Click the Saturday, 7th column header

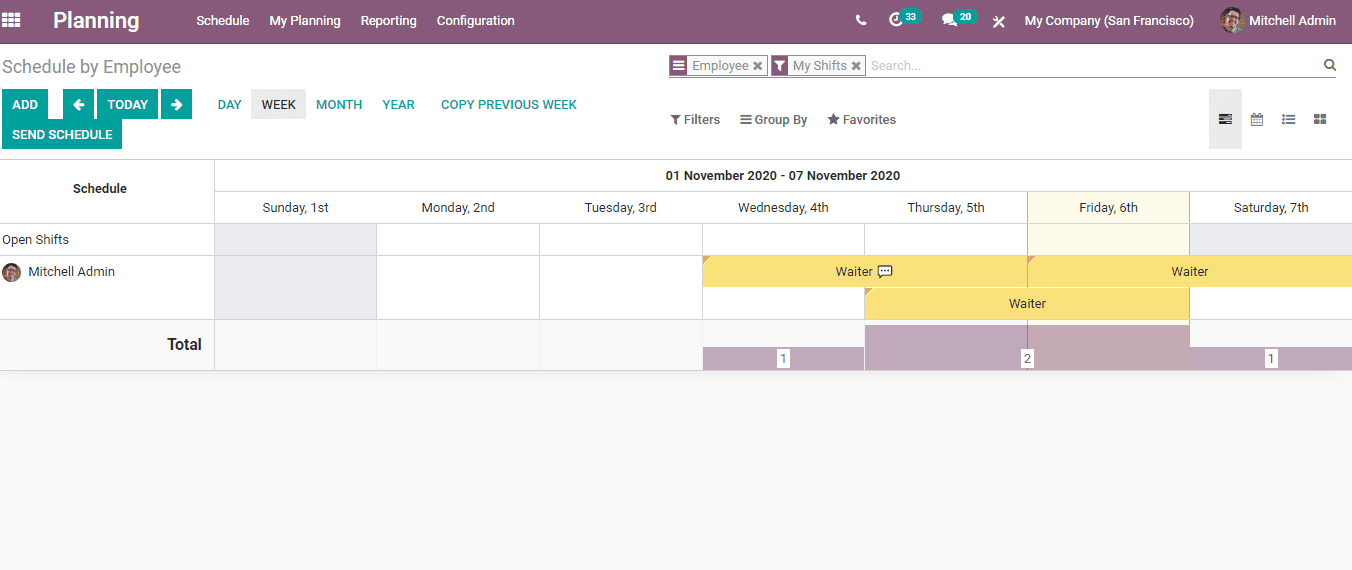1271,208
